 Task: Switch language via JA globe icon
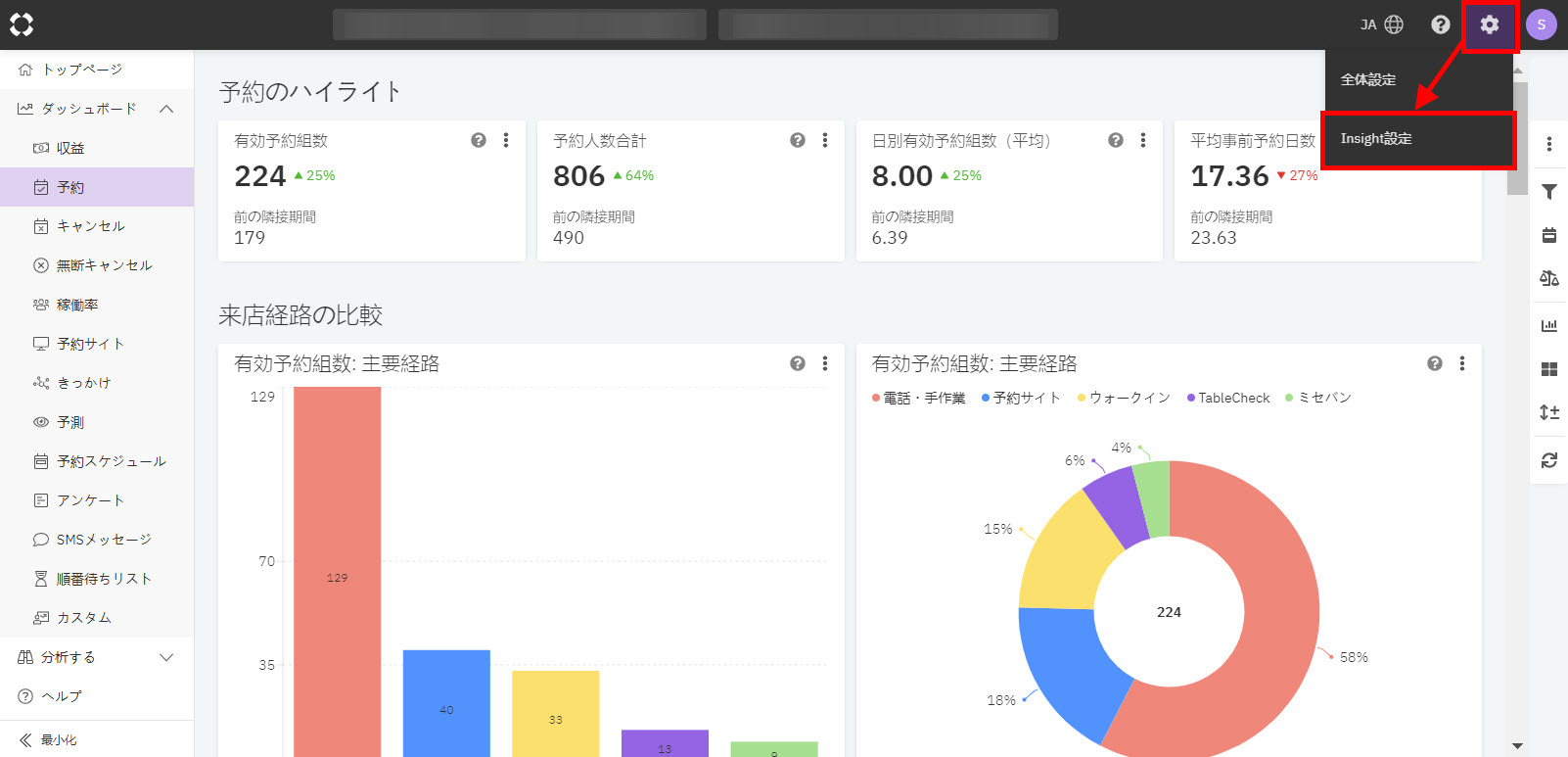[1382, 25]
